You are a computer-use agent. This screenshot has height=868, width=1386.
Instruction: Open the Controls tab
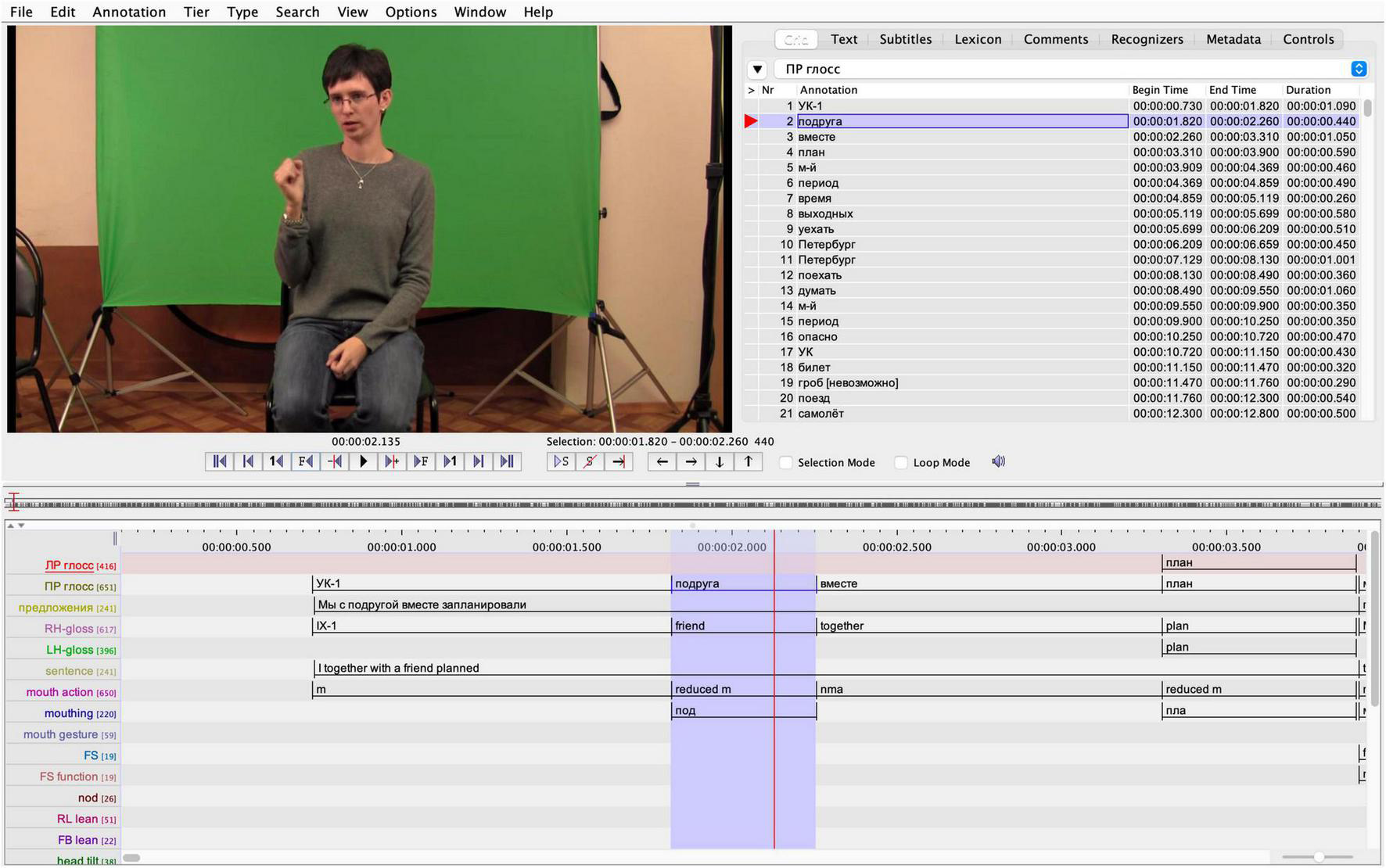(x=1308, y=39)
